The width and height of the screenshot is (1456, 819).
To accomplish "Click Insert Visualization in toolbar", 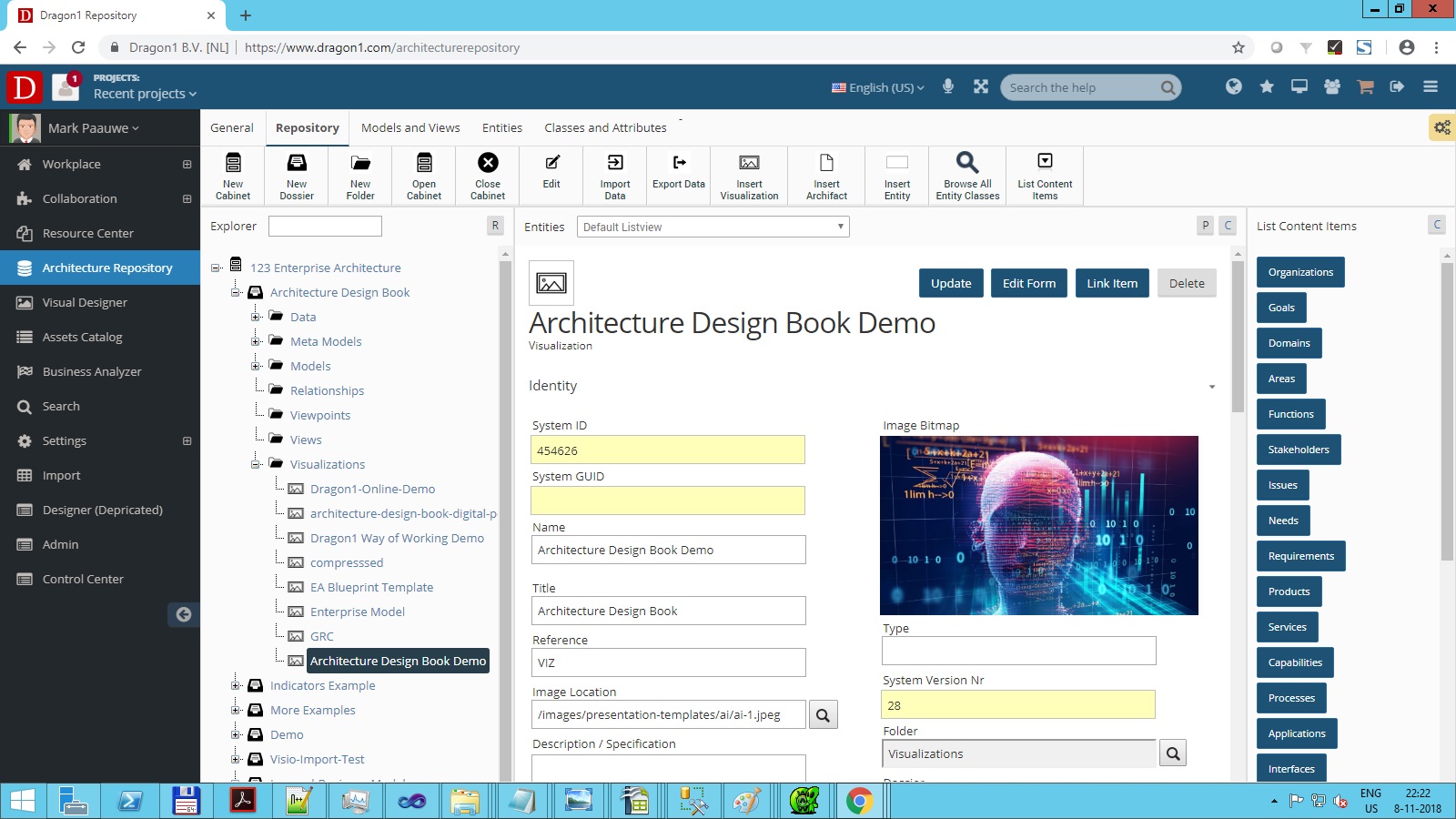I will 749,176.
